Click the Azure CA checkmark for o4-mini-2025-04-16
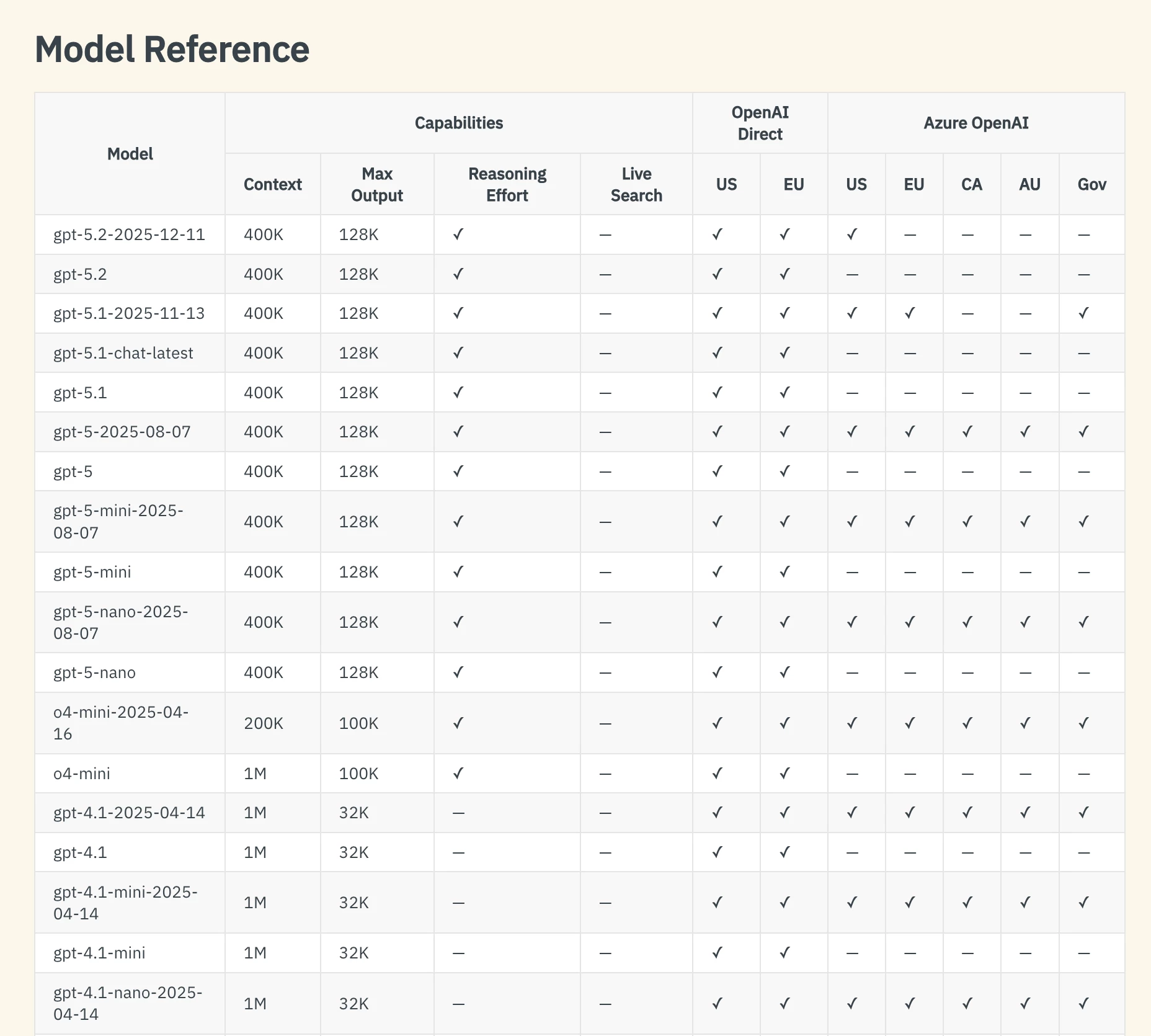Viewport: 1151px width, 1036px height. pos(967,723)
